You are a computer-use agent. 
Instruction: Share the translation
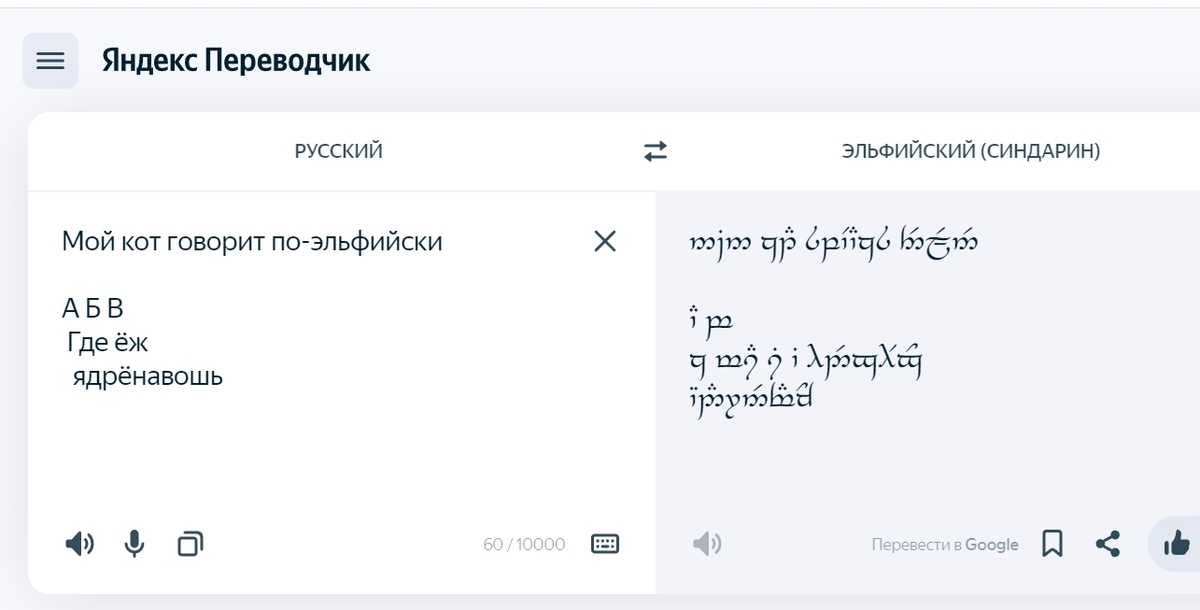tap(1107, 544)
